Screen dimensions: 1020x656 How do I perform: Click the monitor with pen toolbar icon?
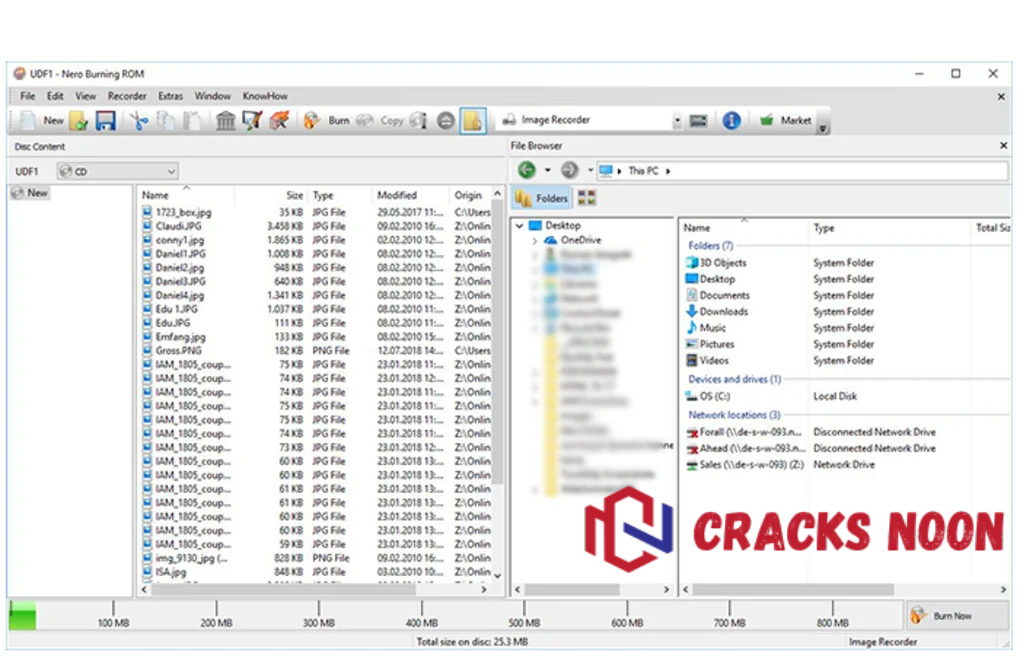(252, 120)
